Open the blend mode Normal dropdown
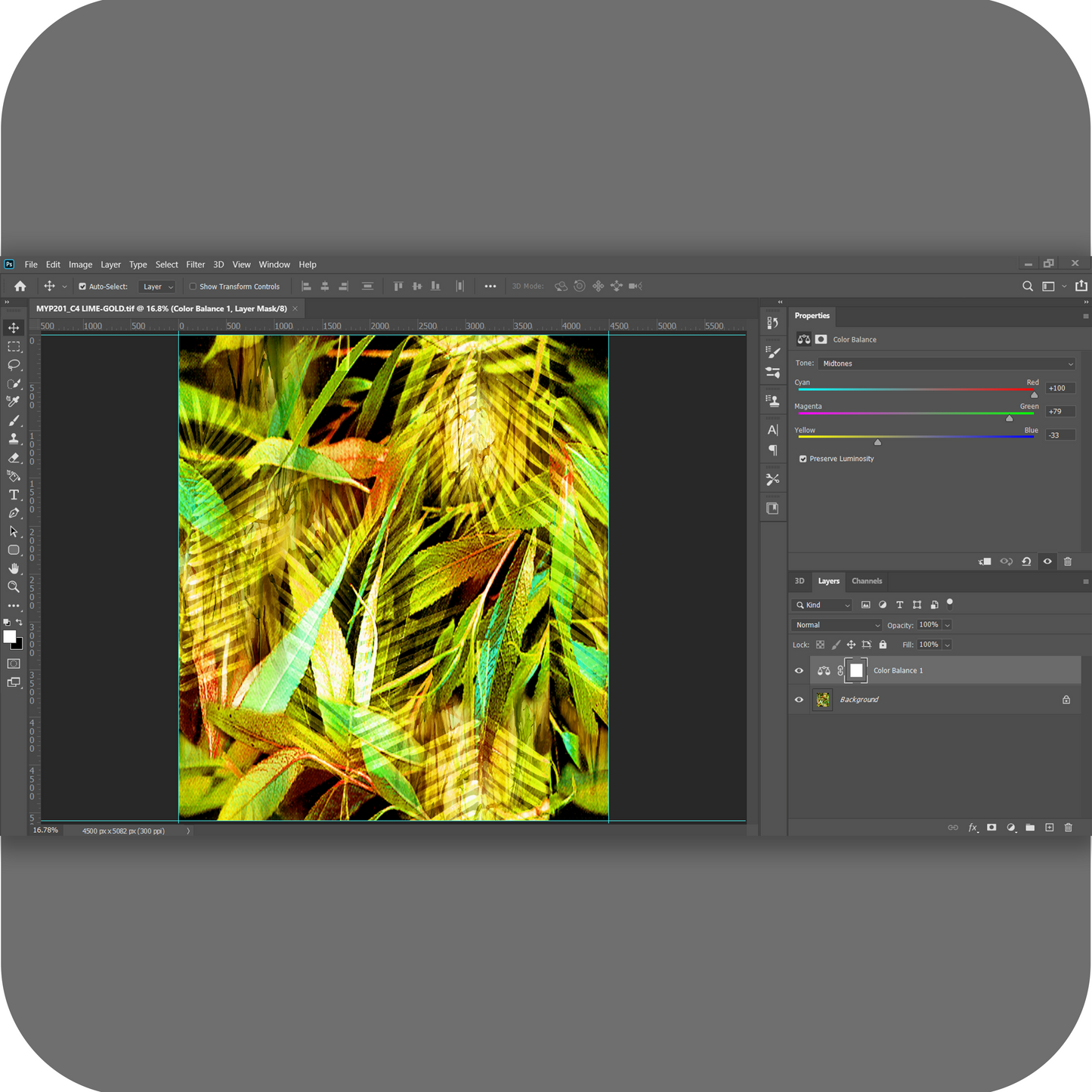 click(837, 625)
